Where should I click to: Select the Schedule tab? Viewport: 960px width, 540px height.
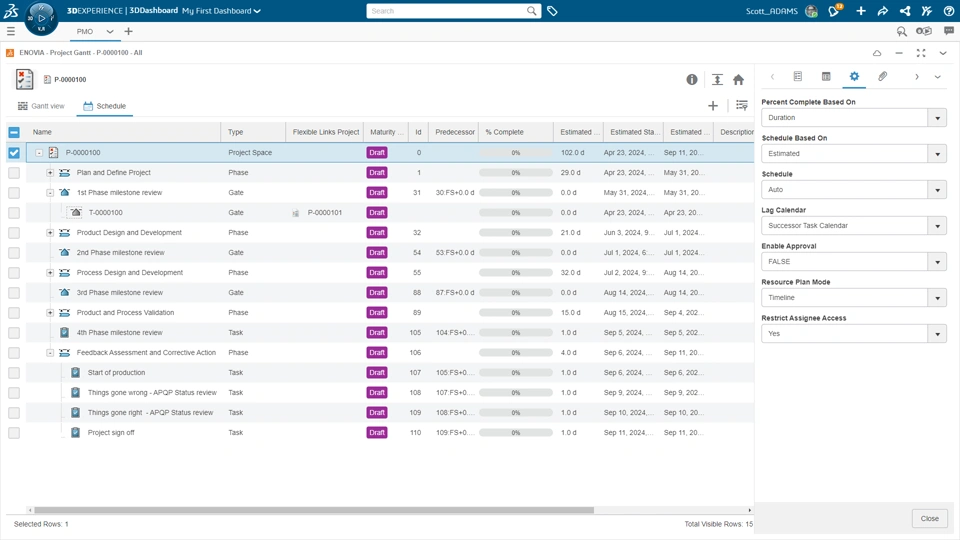pyautogui.click(x=105, y=106)
